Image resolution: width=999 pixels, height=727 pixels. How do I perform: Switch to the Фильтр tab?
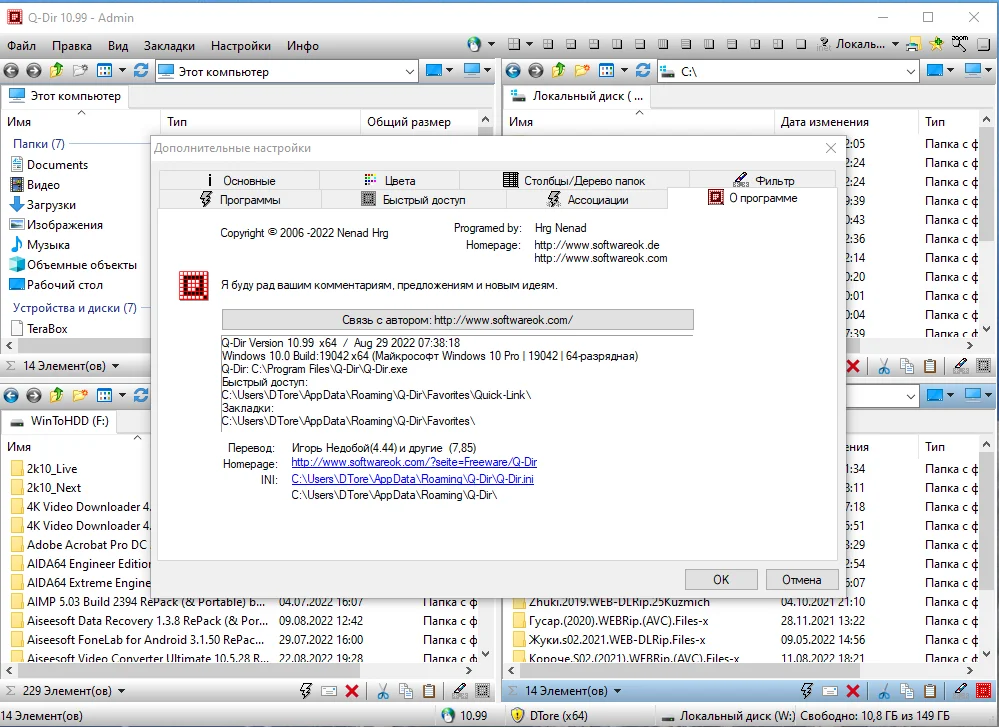pyautogui.click(x=763, y=180)
